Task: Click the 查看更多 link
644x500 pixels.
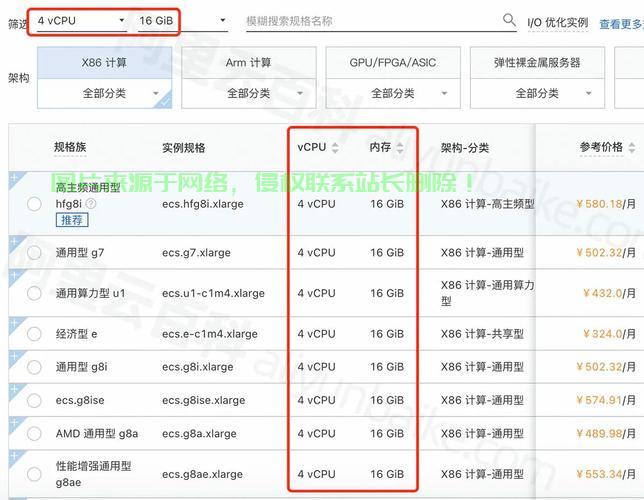Action: click(x=621, y=24)
